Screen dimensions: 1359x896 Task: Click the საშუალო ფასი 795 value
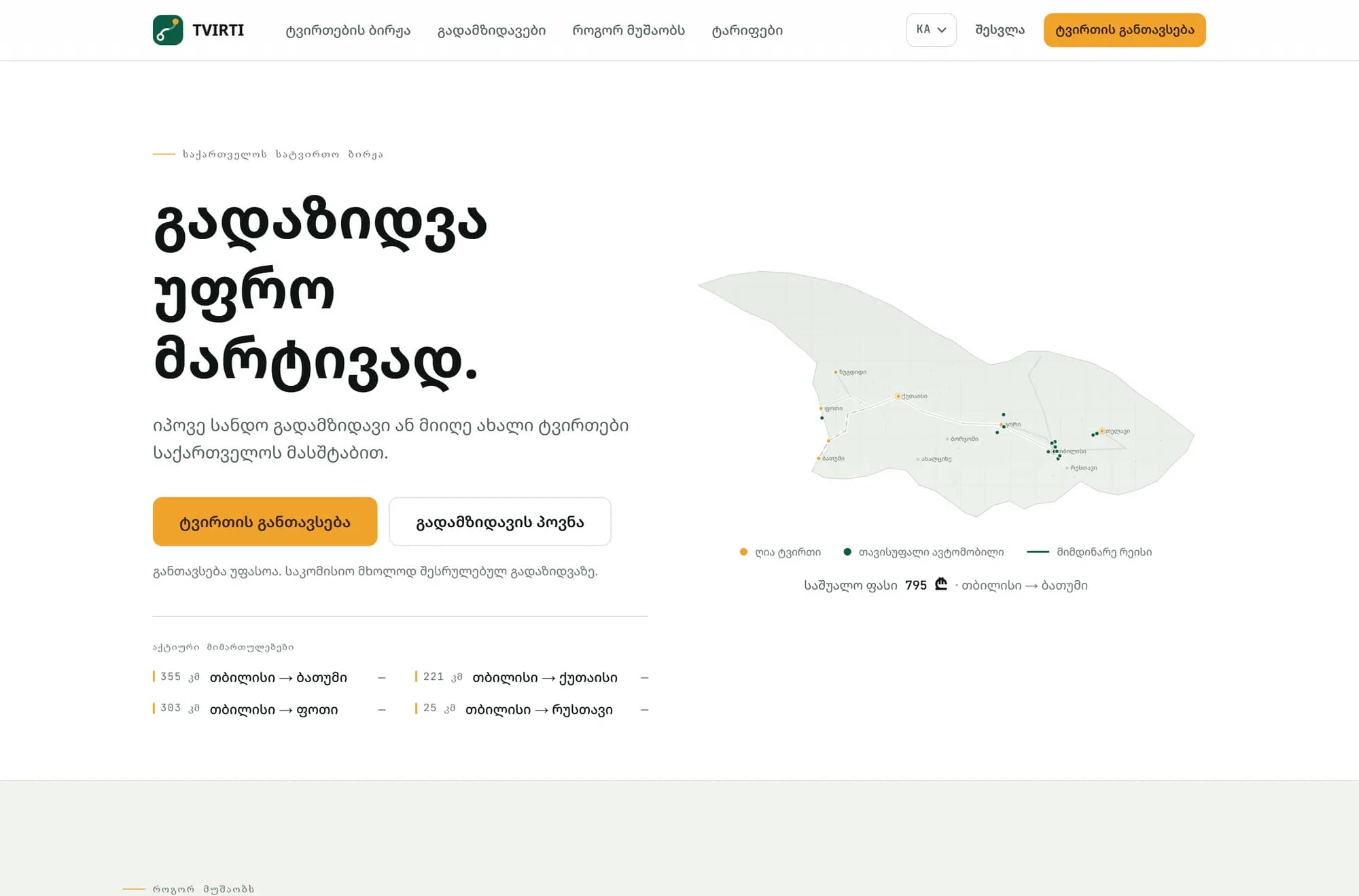(916, 585)
